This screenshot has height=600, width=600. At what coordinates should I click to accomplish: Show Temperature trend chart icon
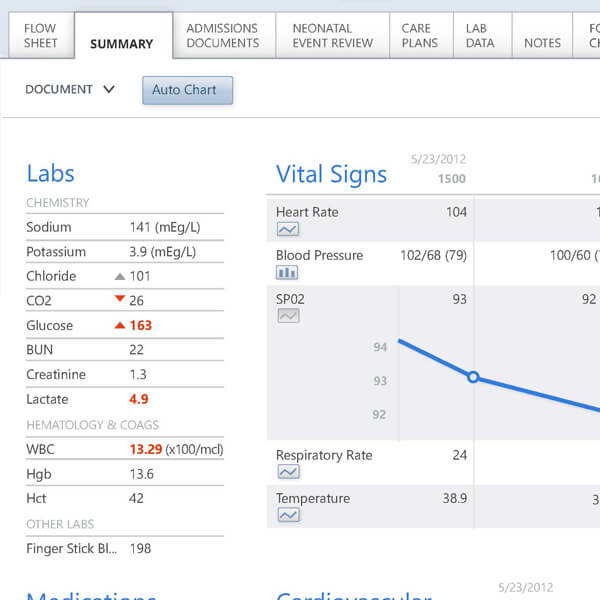(x=288, y=515)
